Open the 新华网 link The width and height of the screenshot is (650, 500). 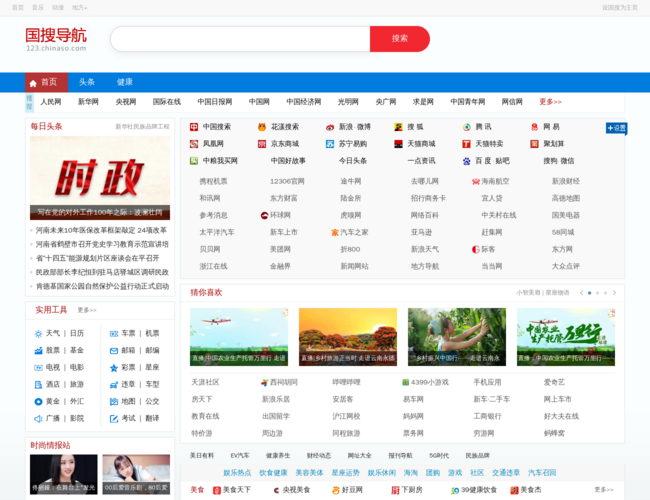pyautogui.click(x=88, y=102)
